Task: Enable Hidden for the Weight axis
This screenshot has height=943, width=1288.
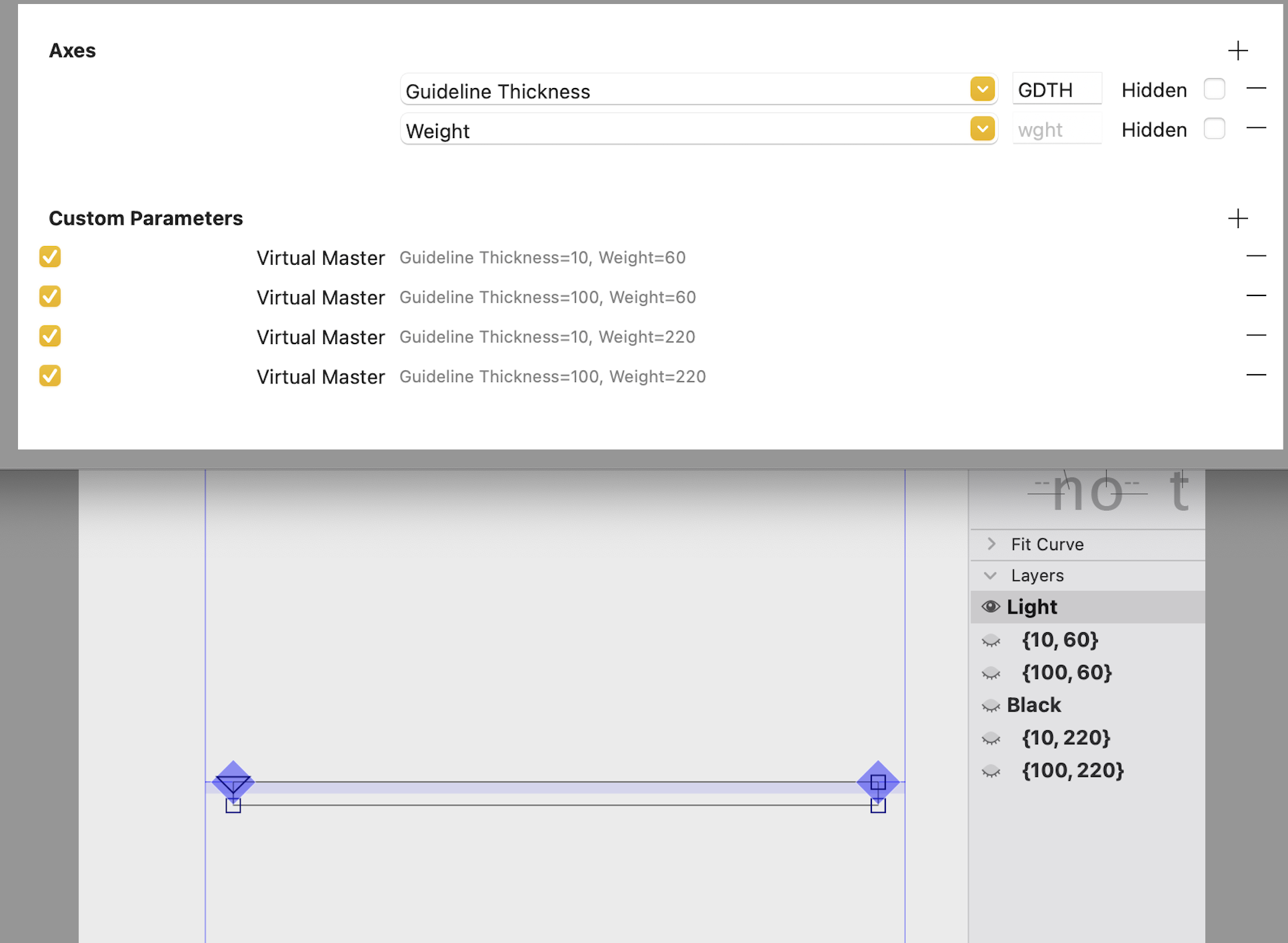Action: click(x=1215, y=128)
